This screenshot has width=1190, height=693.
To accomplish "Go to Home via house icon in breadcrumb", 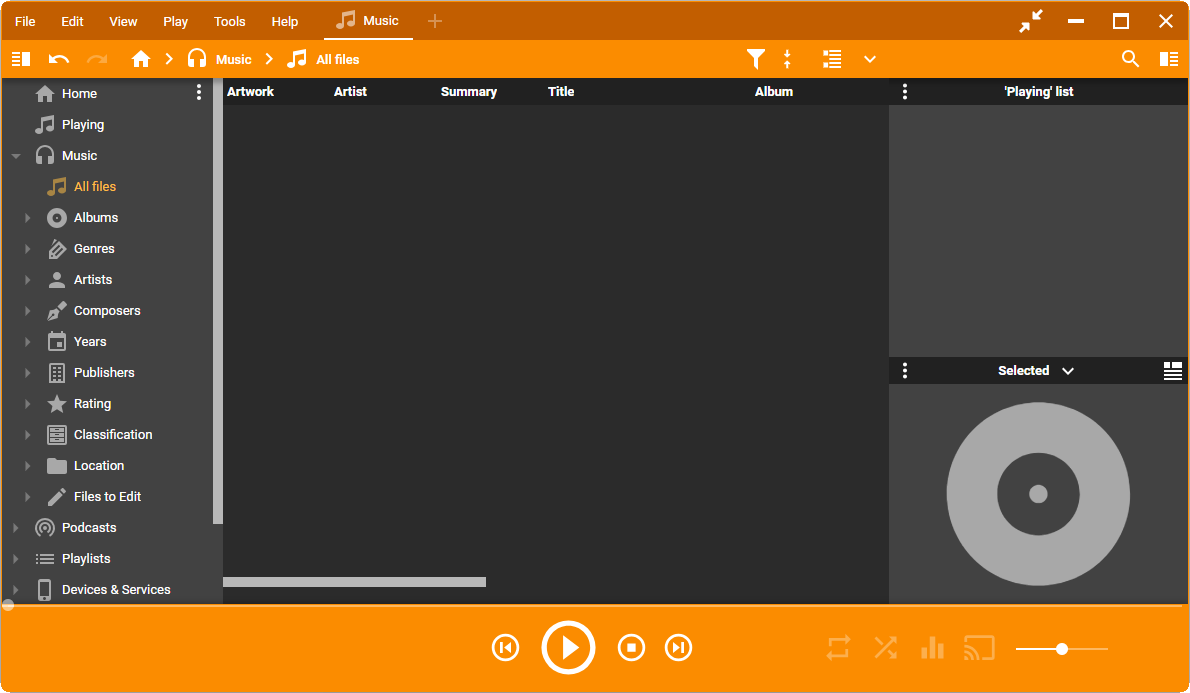I will pos(141,59).
